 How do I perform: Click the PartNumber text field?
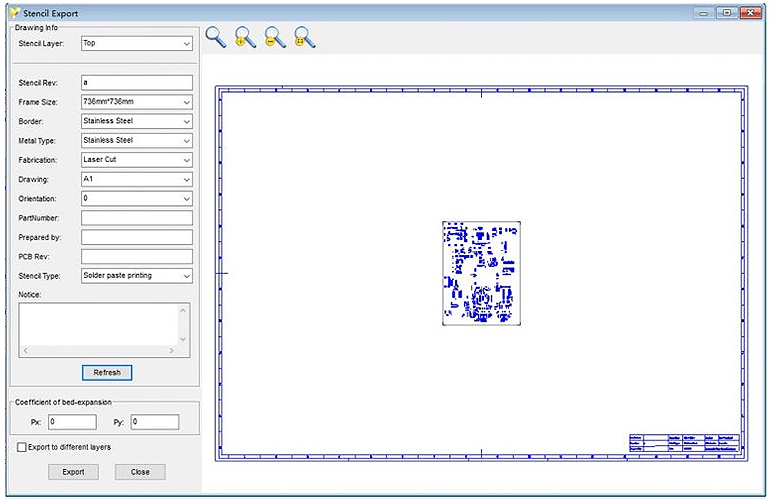[x=136, y=218]
